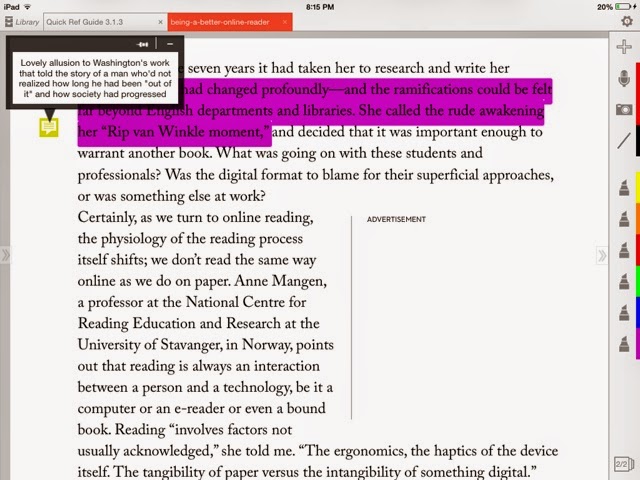Select the red highlighter tool
Screen dimensions: 640x480
click(624, 250)
